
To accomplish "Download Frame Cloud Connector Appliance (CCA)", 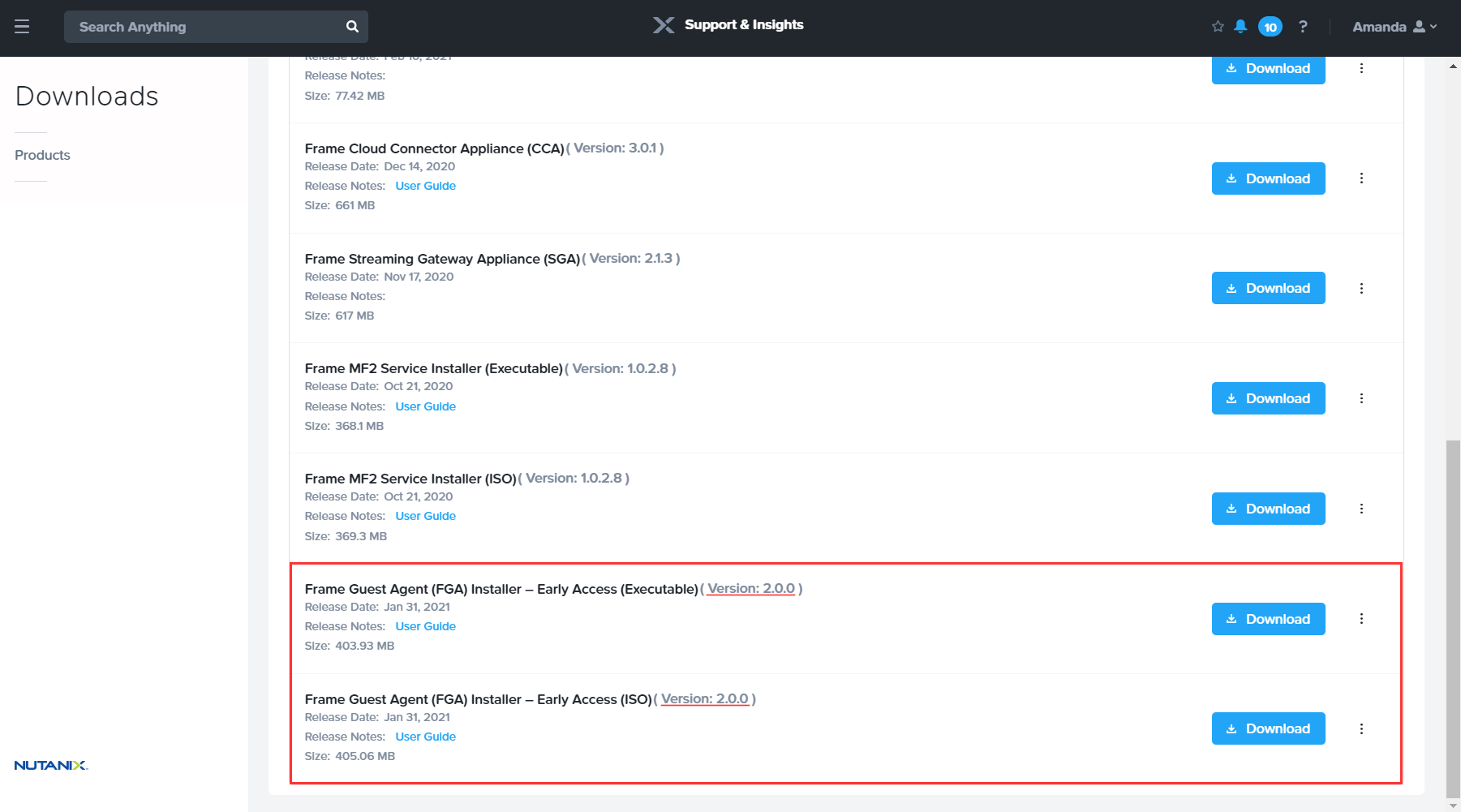I will point(1268,178).
